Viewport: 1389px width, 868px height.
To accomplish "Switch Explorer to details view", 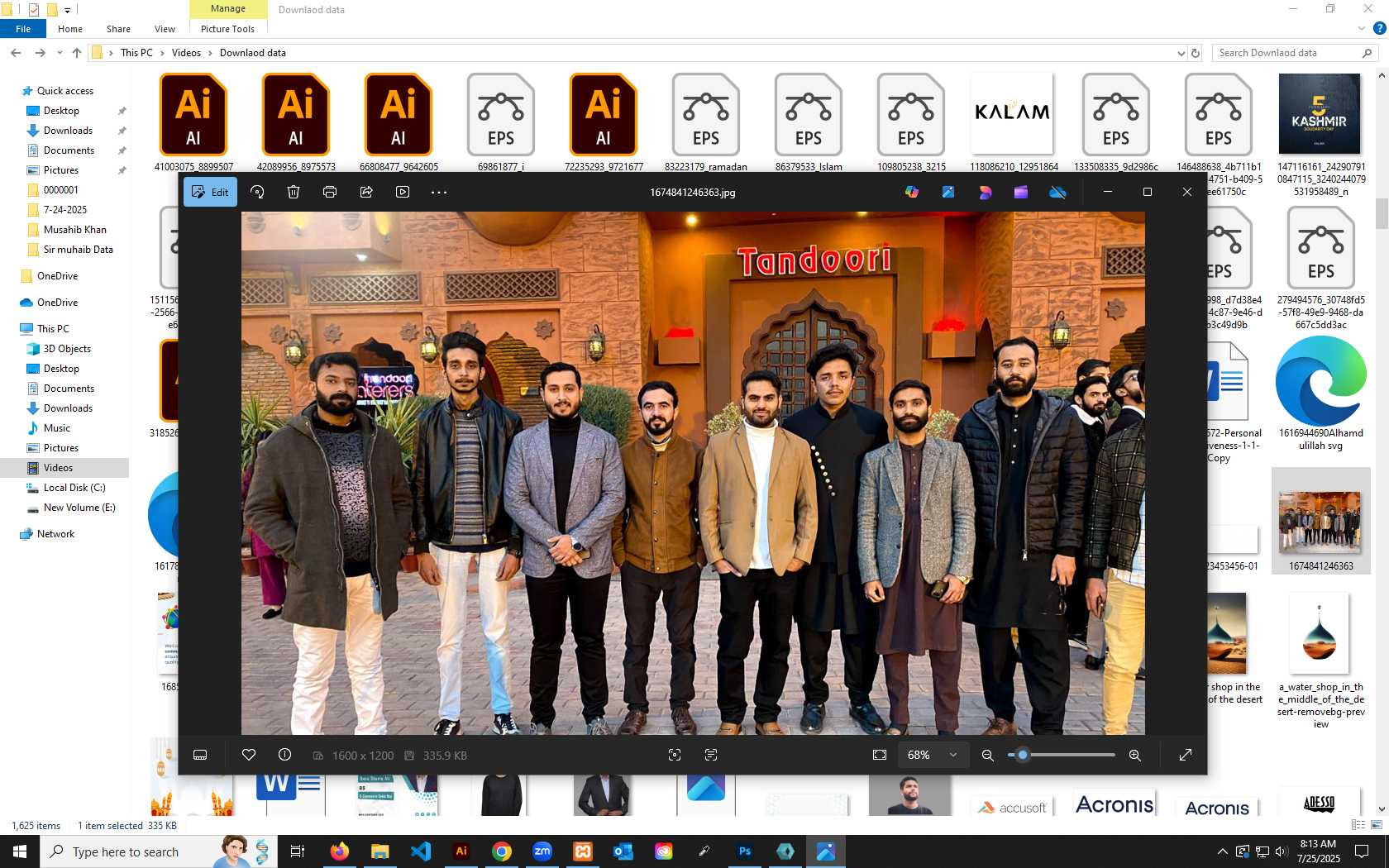I will [1358, 825].
